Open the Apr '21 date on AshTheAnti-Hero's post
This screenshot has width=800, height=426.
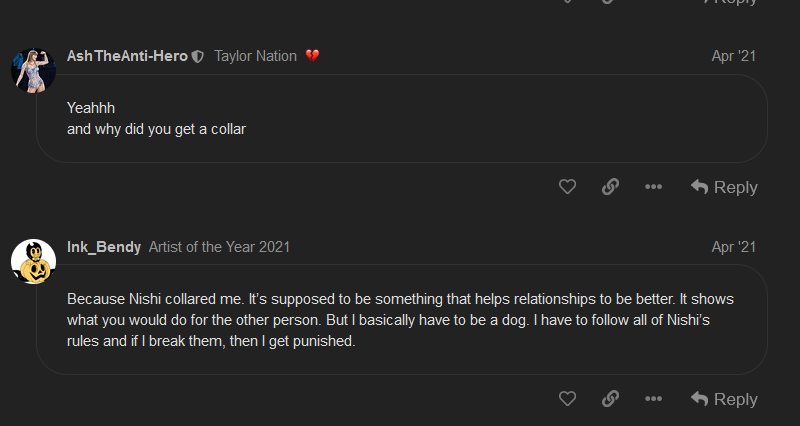pyautogui.click(x=733, y=56)
